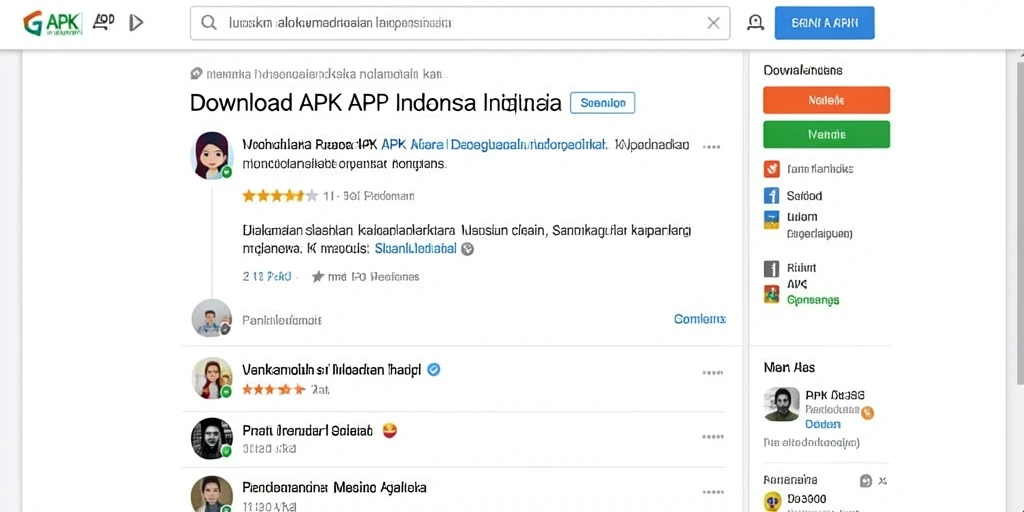The height and width of the screenshot is (512, 1024).
Task: Open avatar of the Pnatt post
Action: point(212,438)
